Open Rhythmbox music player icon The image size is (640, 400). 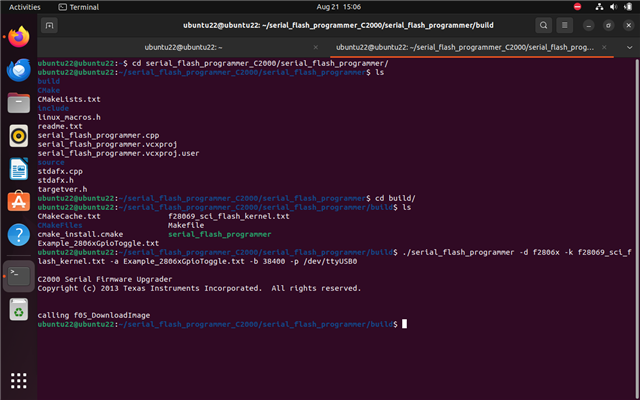tap(19, 136)
